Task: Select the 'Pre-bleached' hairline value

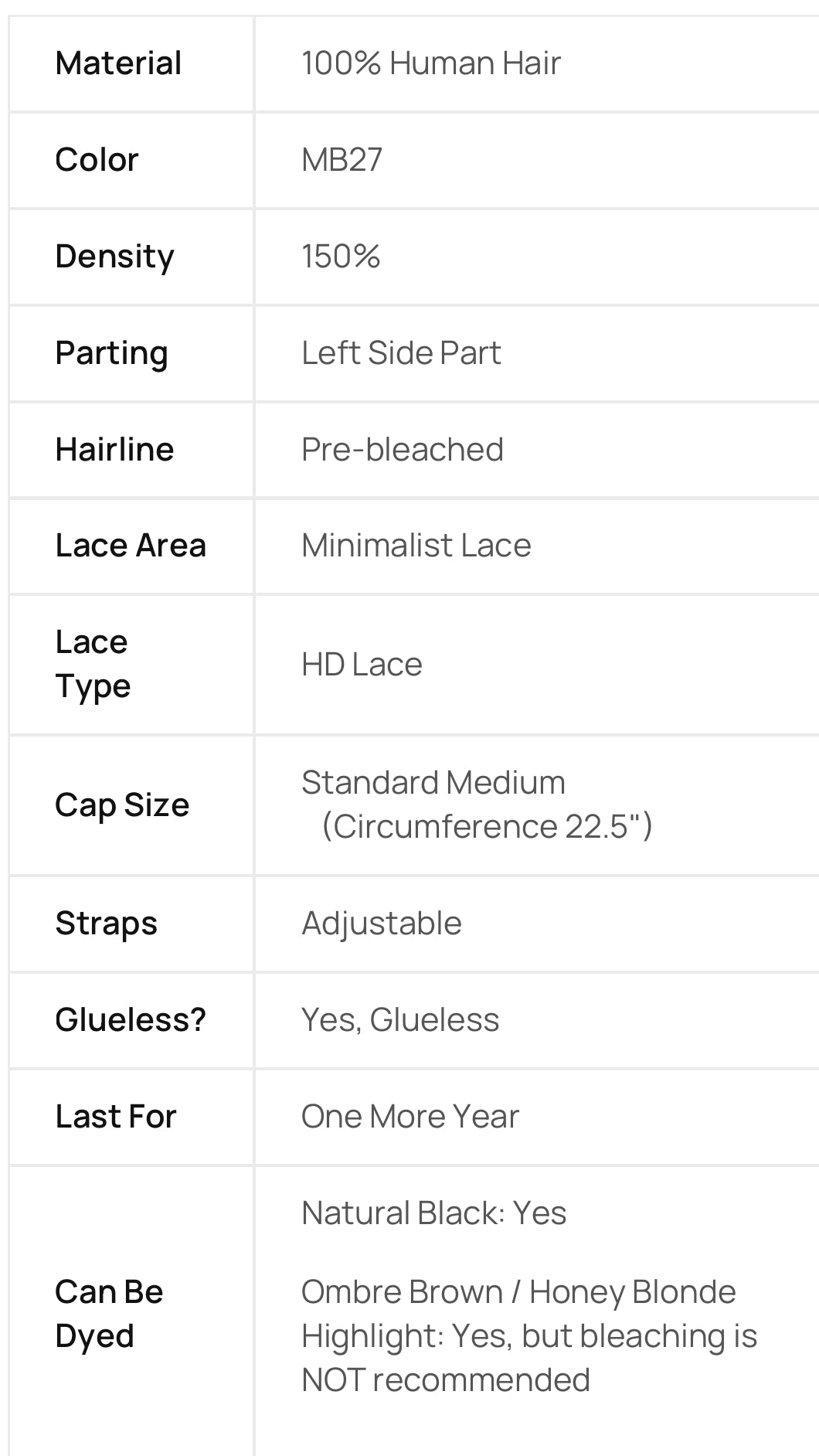Action: coord(402,450)
